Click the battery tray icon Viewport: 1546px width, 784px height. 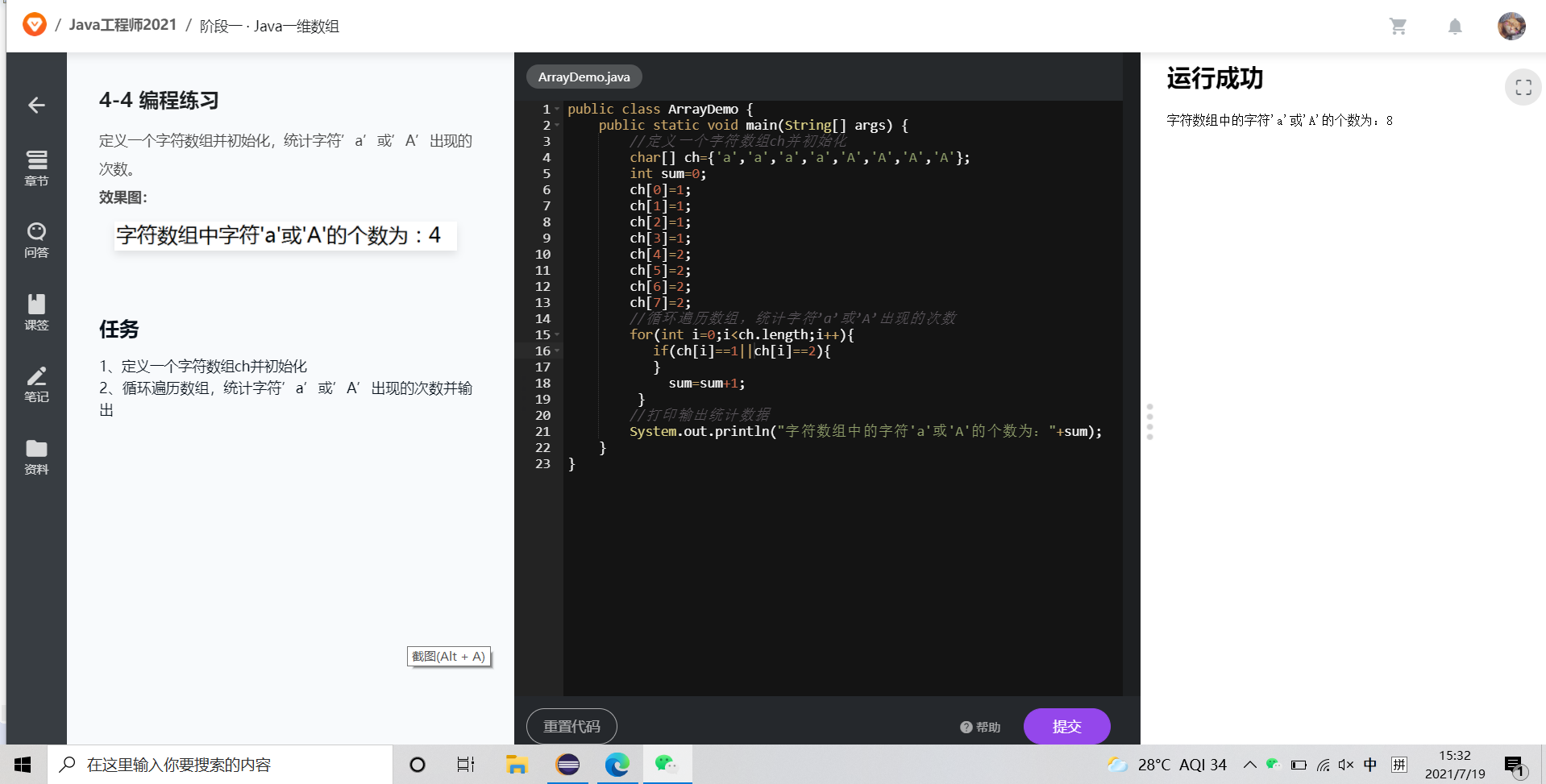pyautogui.click(x=1298, y=765)
